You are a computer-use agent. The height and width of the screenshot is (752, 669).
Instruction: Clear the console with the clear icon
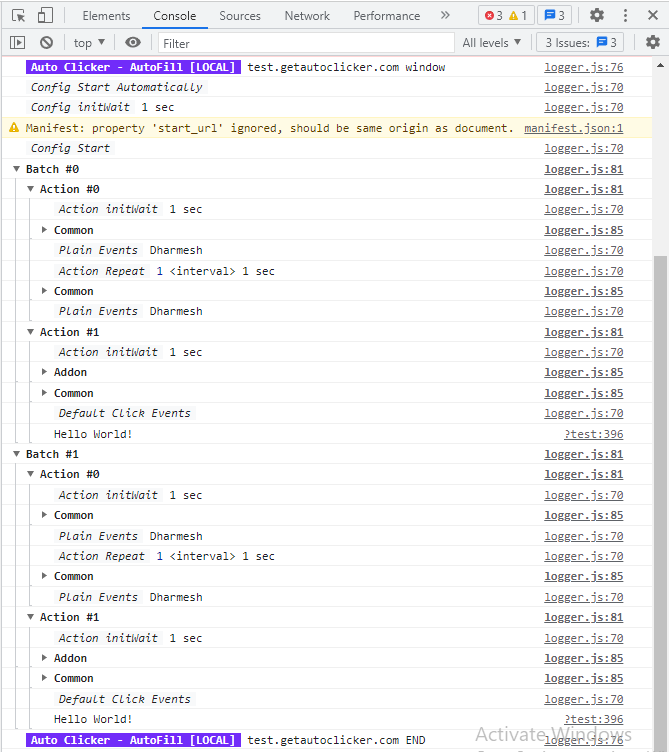coord(46,43)
